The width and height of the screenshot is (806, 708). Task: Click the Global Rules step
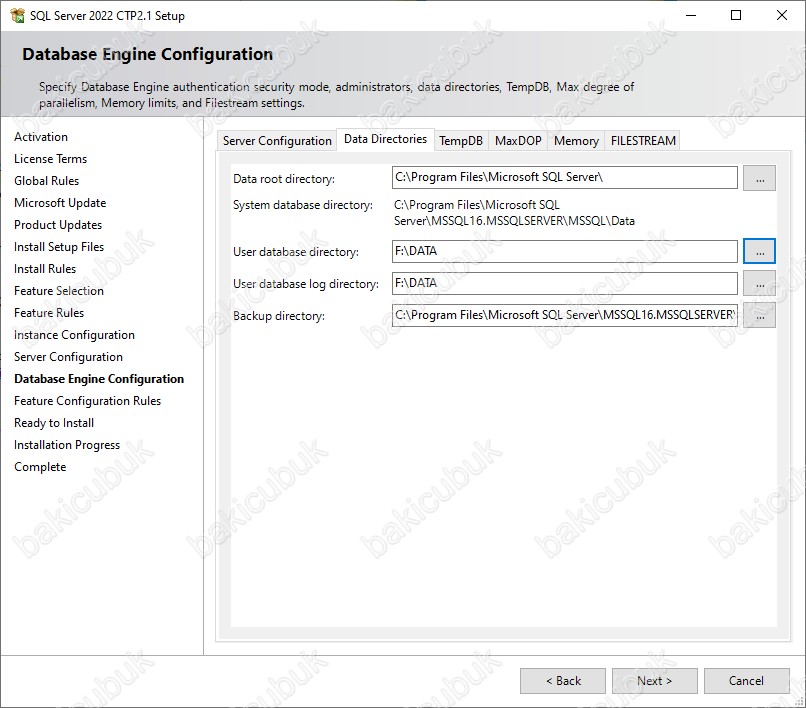pyautogui.click(x=47, y=181)
